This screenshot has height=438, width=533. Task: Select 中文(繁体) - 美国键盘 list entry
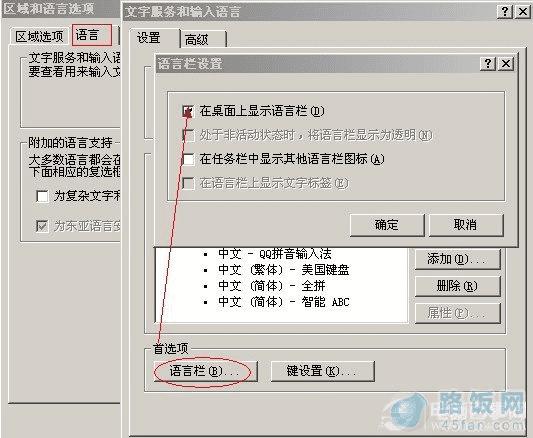(x=284, y=270)
